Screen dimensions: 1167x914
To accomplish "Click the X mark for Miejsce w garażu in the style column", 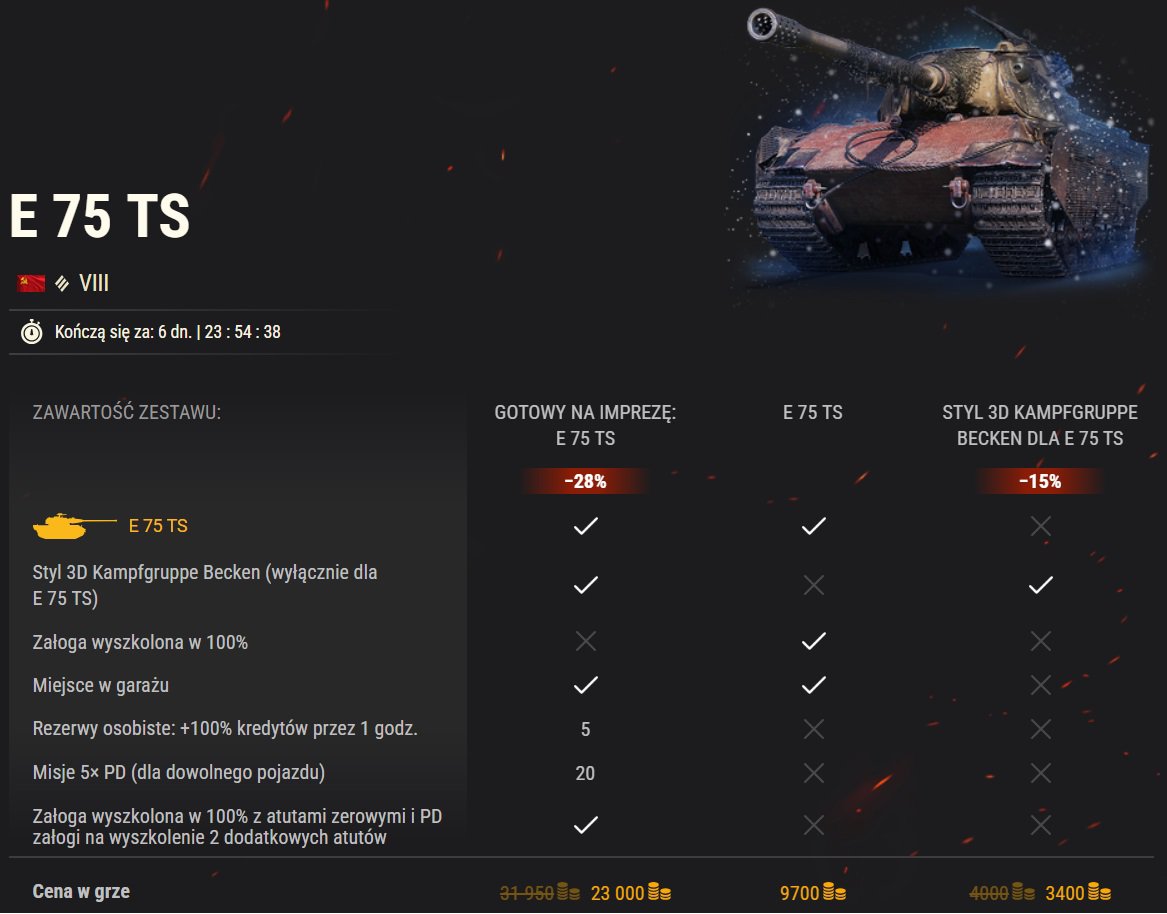I will (1040, 685).
